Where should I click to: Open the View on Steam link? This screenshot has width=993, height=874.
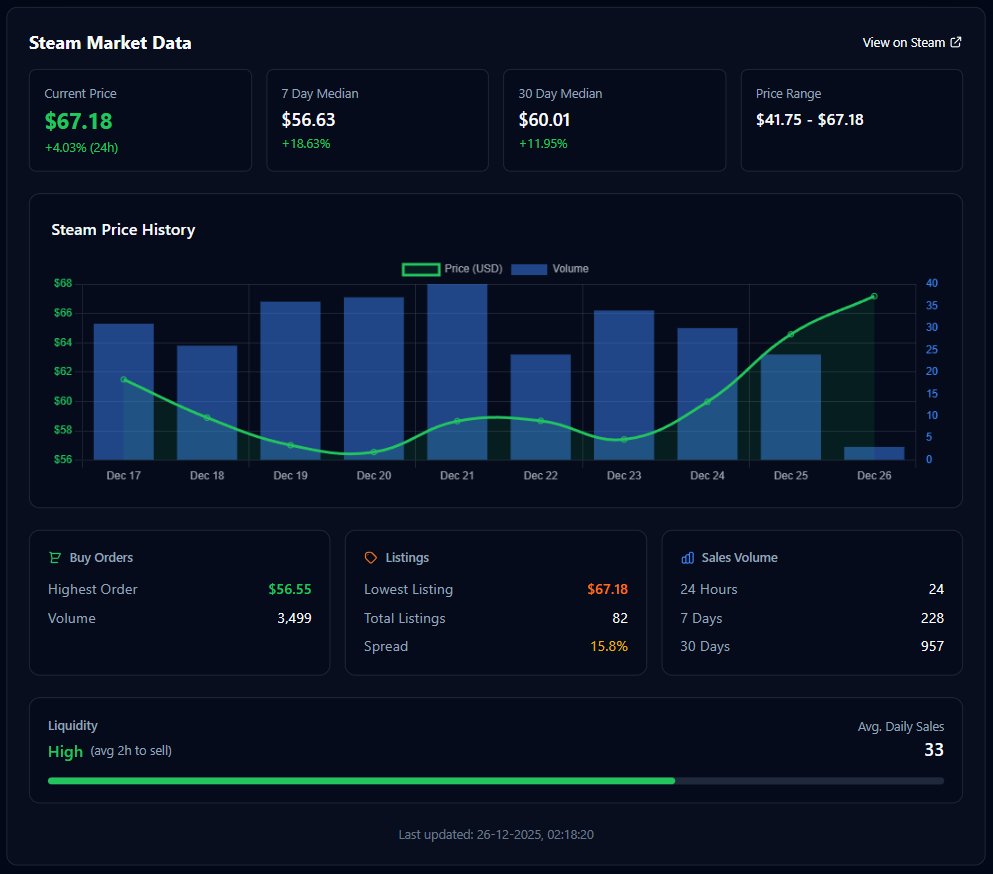click(911, 42)
